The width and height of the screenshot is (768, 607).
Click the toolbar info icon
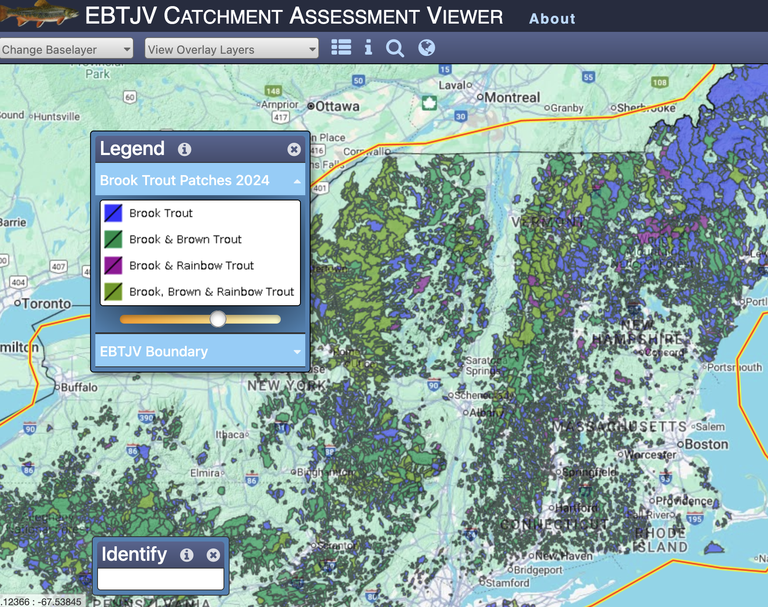coord(368,48)
